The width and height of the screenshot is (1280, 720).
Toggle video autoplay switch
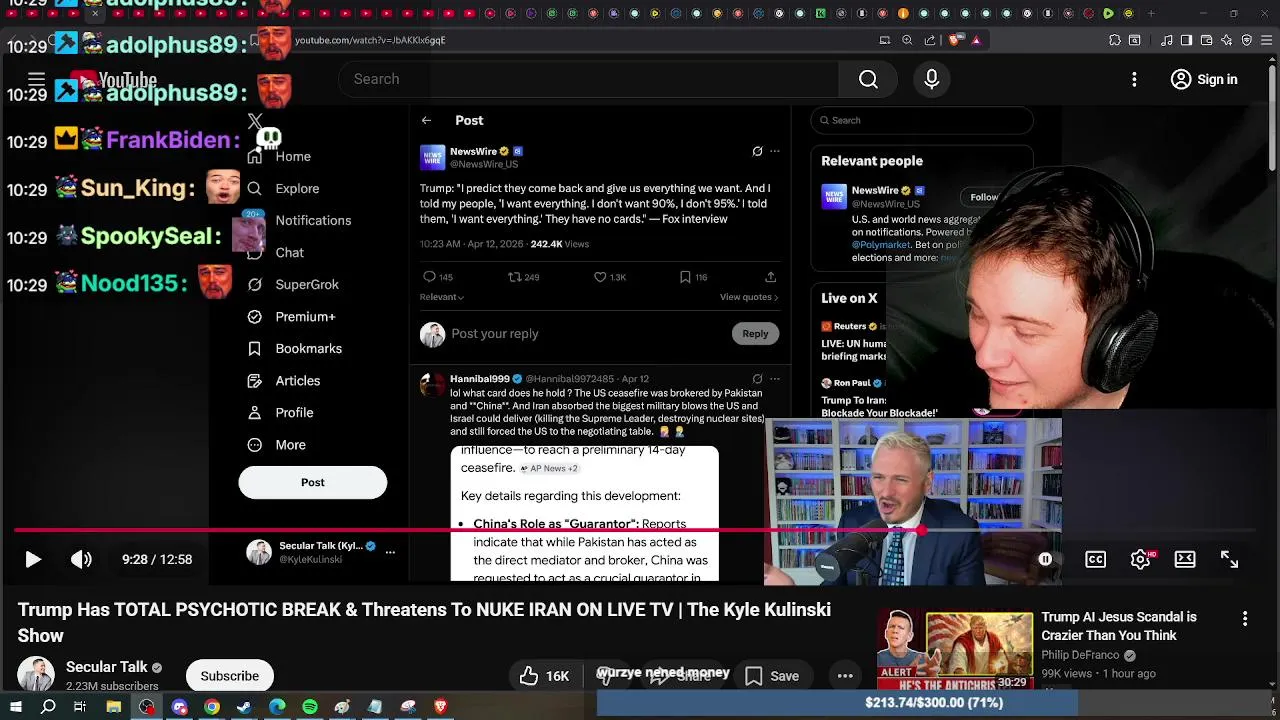tap(1045, 559)
